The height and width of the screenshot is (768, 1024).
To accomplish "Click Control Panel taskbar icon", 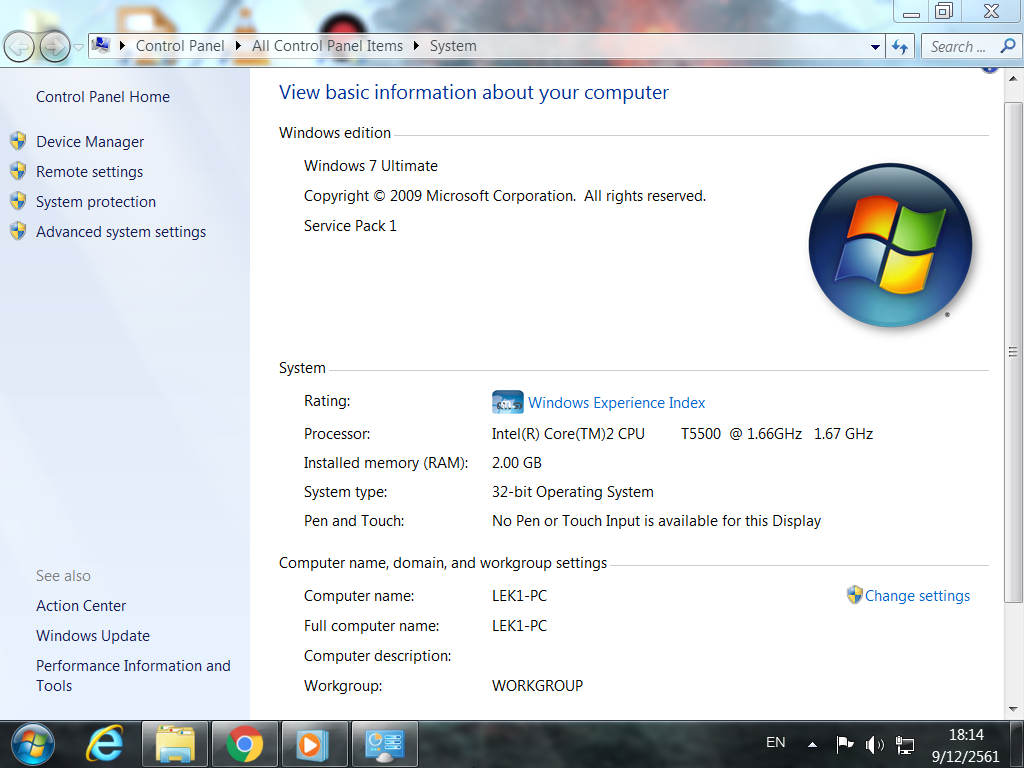I will [385, 744].
